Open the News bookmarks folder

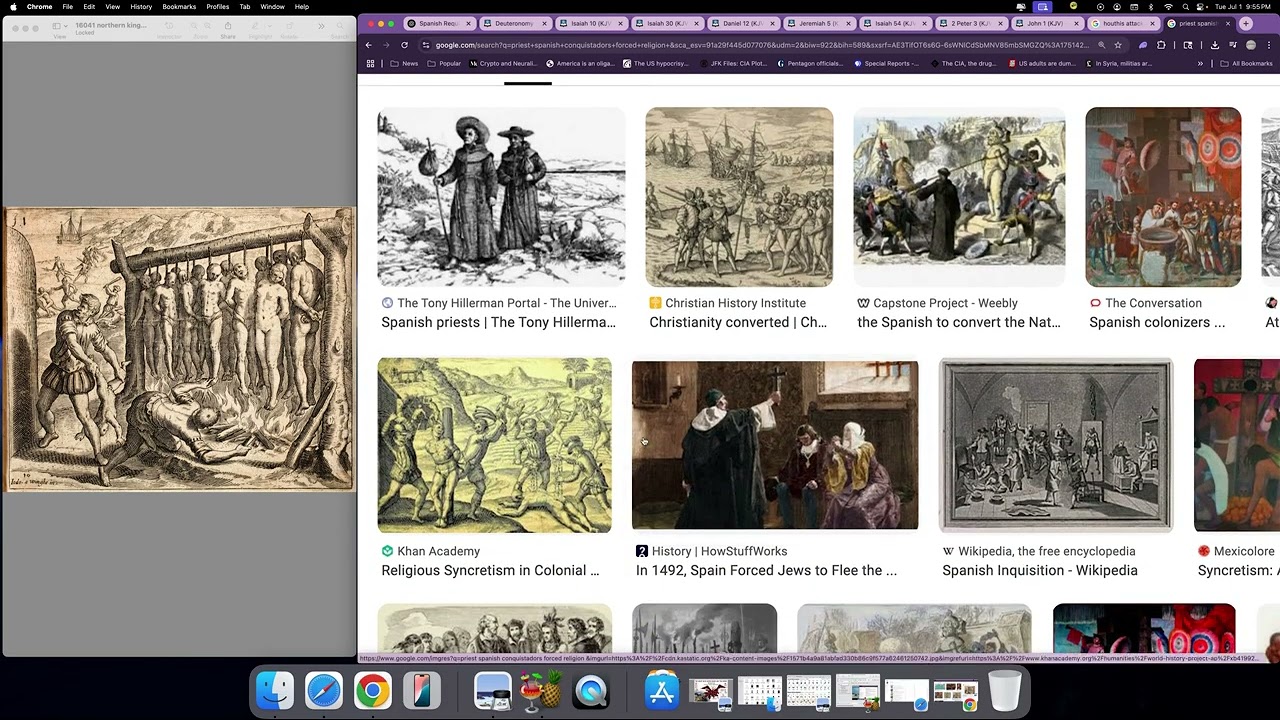pyautogui.click(x=404, y=64)
